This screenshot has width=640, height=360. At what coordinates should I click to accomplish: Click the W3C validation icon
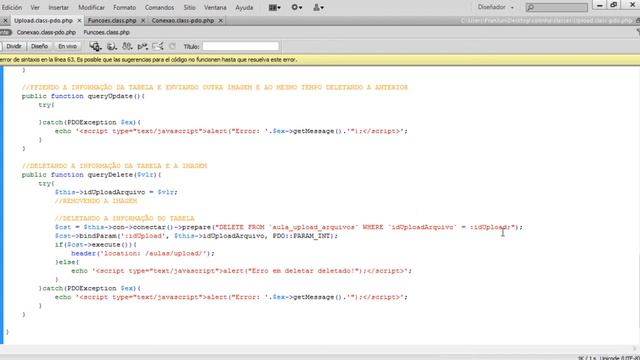point(142,47)
